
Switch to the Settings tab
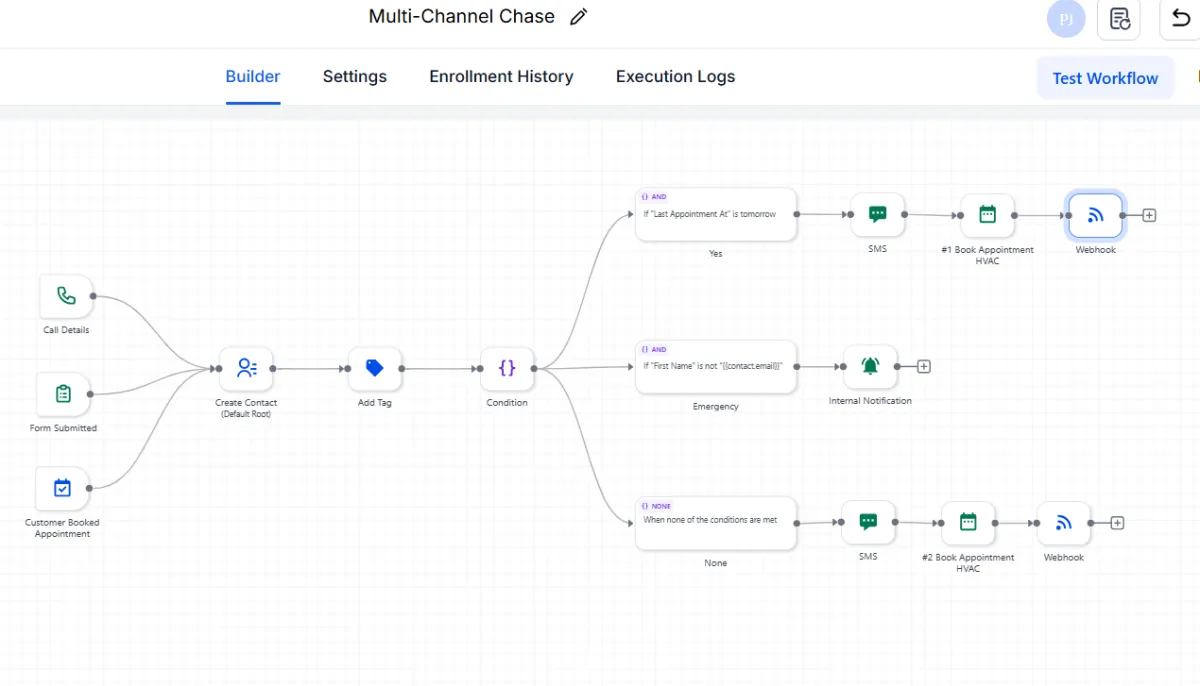click(354, 77)
